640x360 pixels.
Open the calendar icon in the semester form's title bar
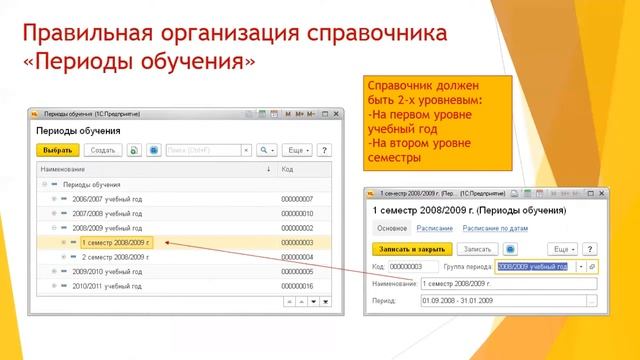point(539,193)
